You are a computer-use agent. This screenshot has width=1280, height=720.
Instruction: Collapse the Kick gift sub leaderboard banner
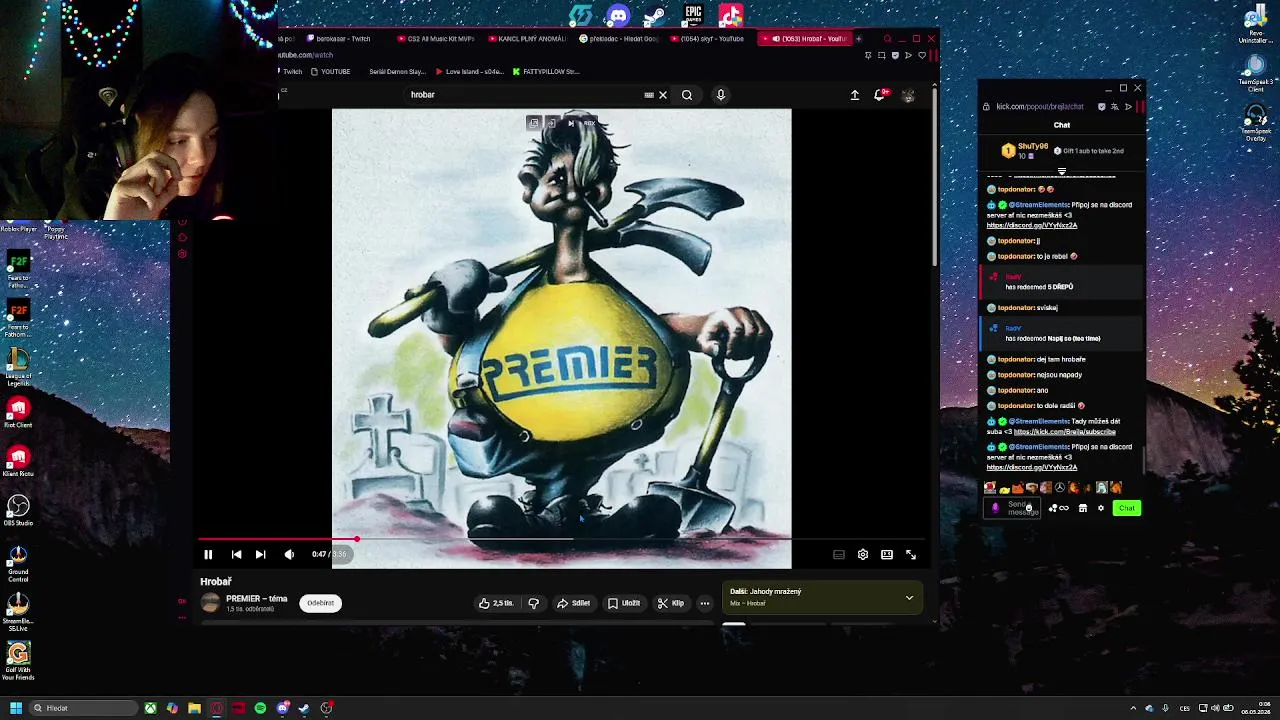pos(1062,171)
